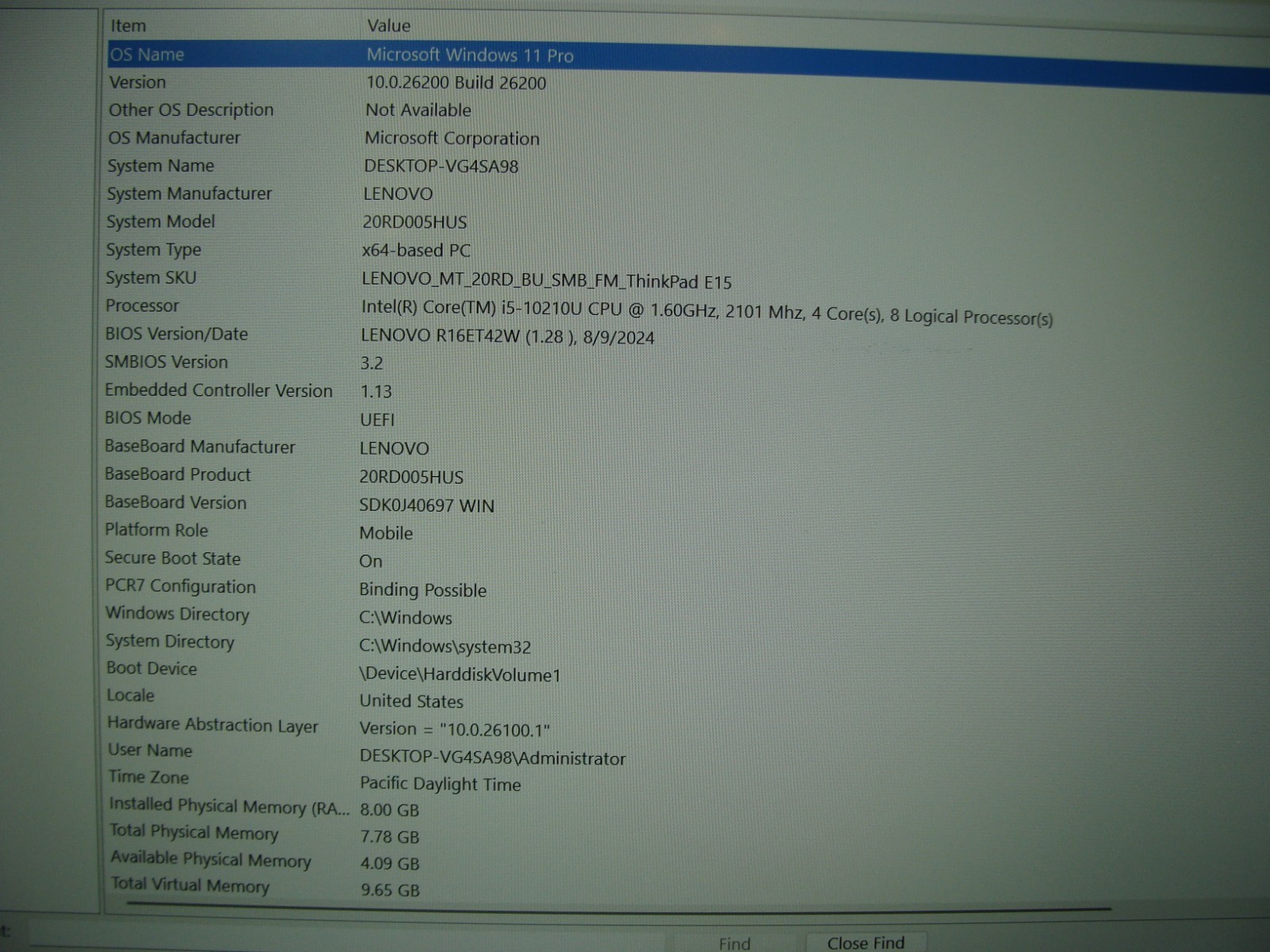Click the Microsoft Corporation value
Viewport: 1270px width, 952px height.
click(452, 138)
